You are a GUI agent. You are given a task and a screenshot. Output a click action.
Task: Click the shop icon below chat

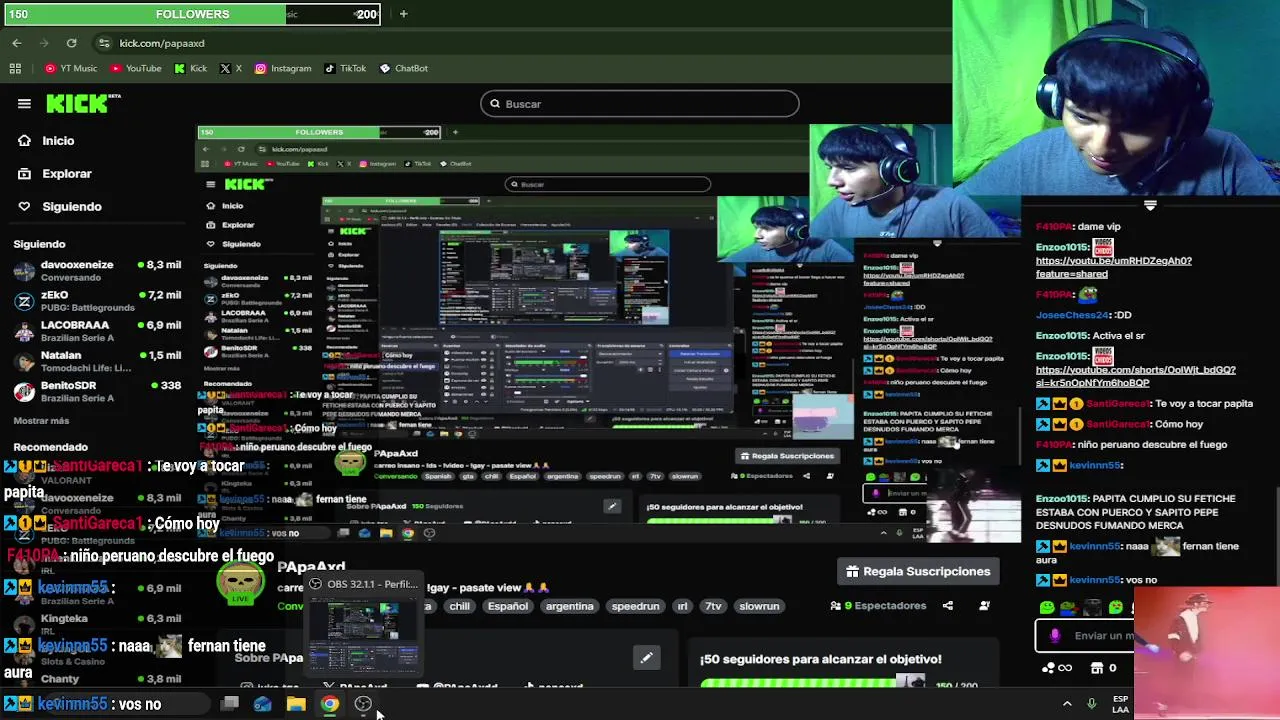click(1097, 668)
